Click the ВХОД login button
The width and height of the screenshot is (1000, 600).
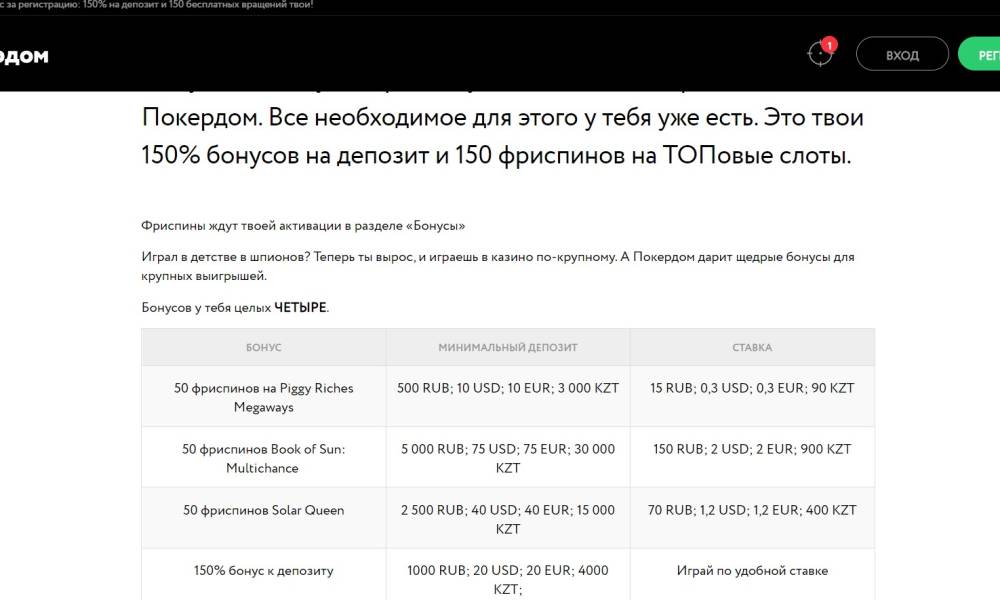(x=902, y=54)
